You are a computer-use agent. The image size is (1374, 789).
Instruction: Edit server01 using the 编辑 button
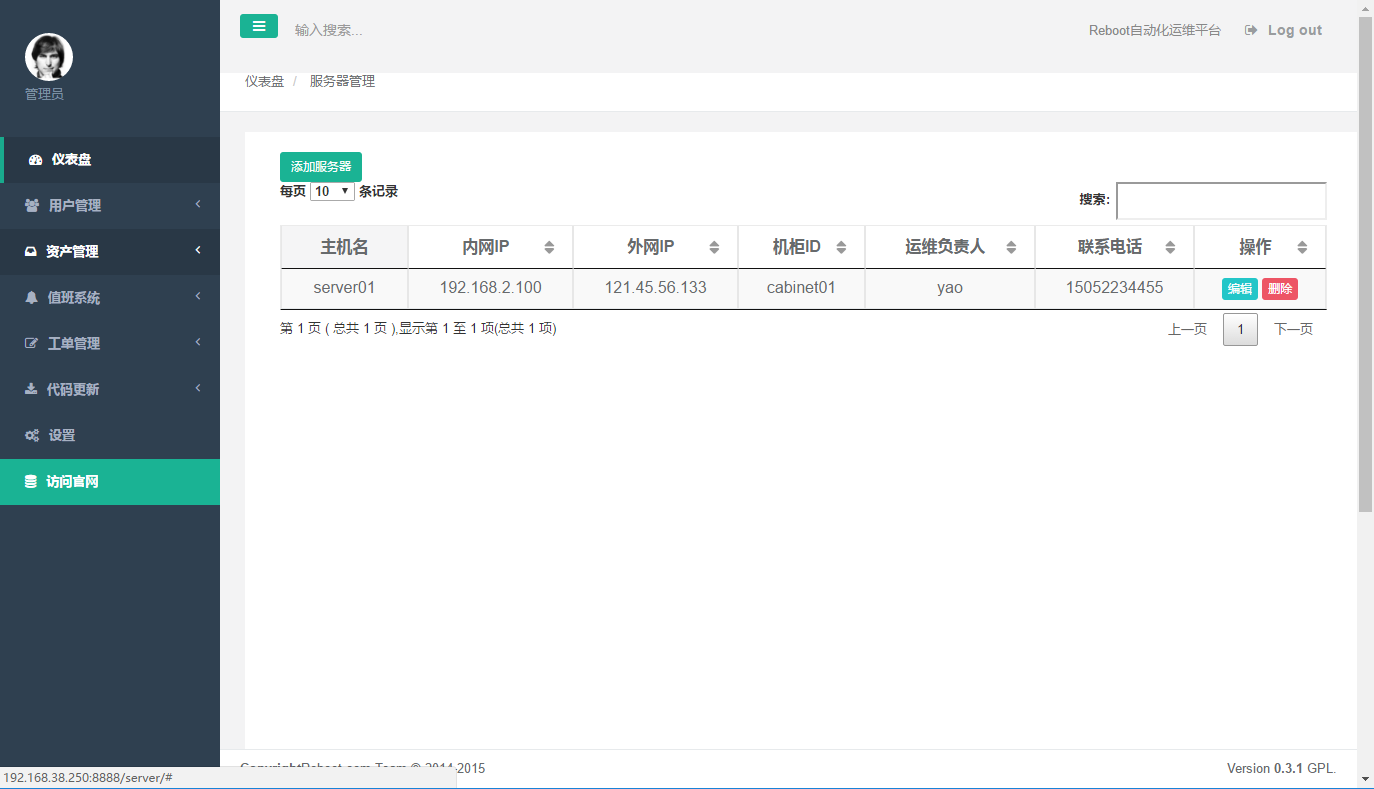[x=1239, y=288]
